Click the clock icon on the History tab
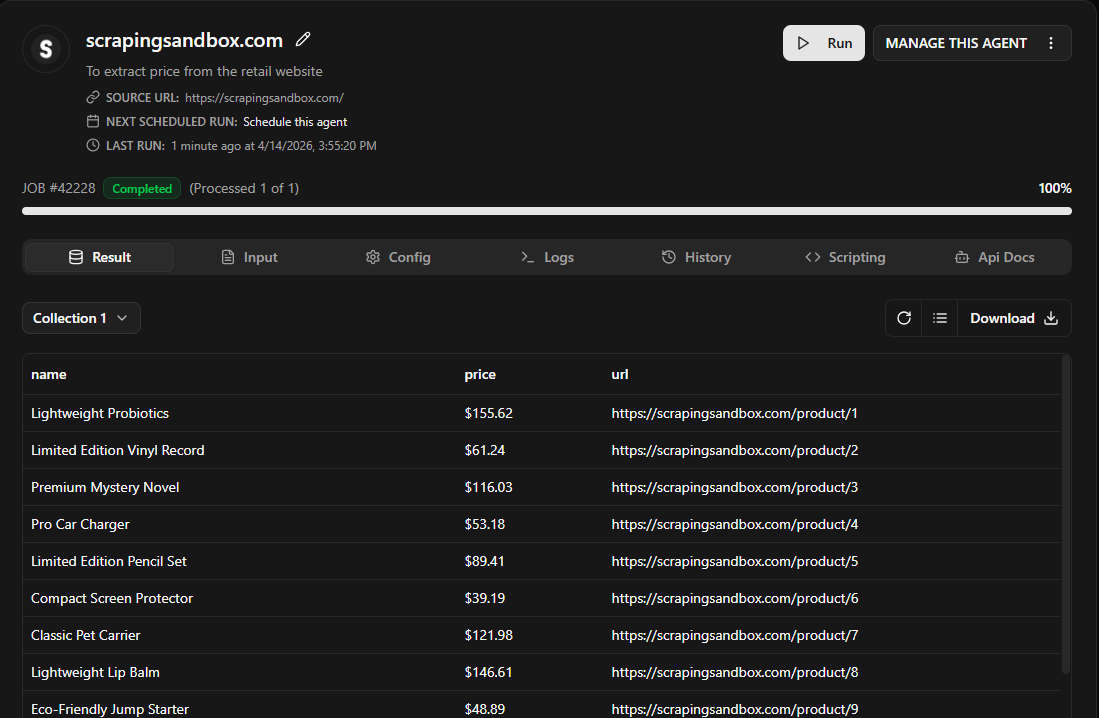 (x=667, y=256)
